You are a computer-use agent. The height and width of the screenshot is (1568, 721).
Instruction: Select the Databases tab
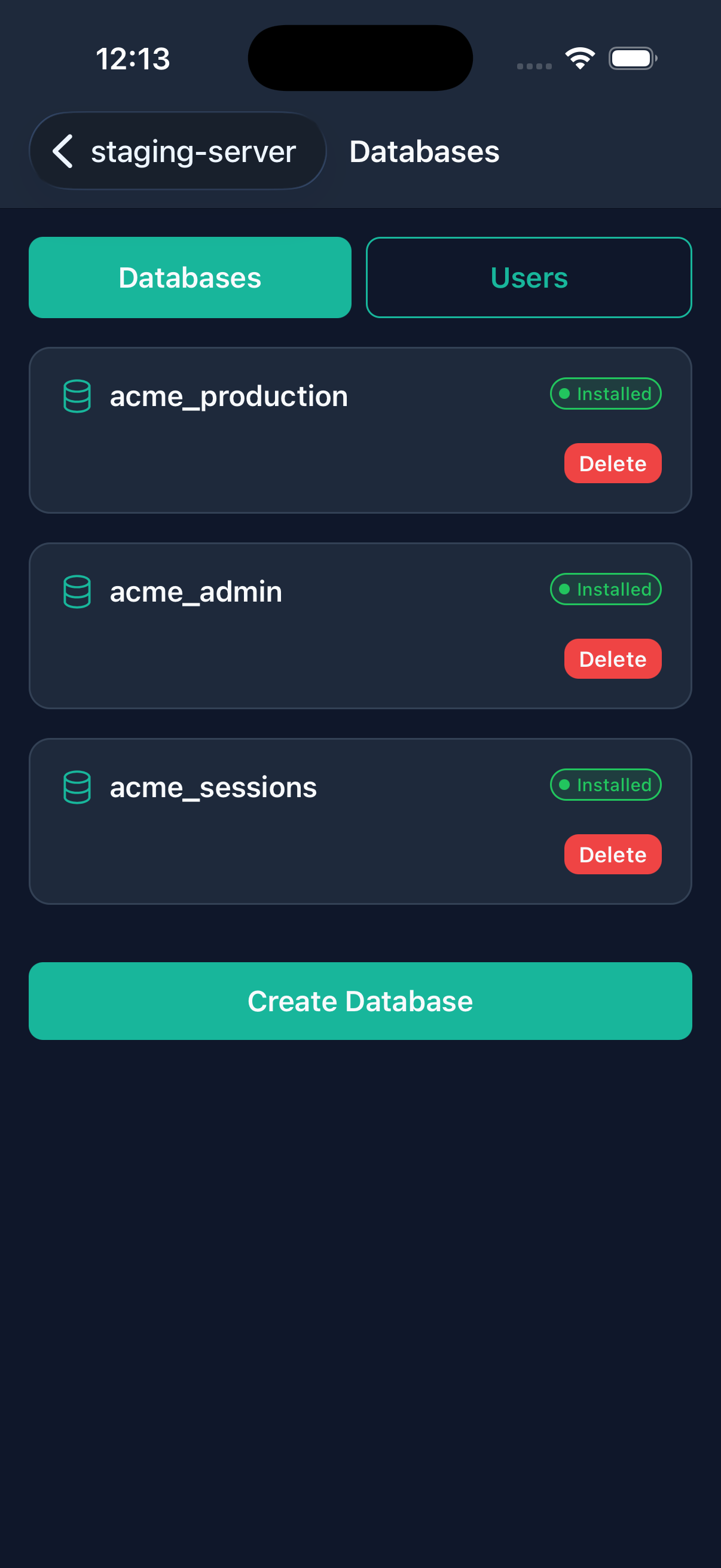[190, 277]
